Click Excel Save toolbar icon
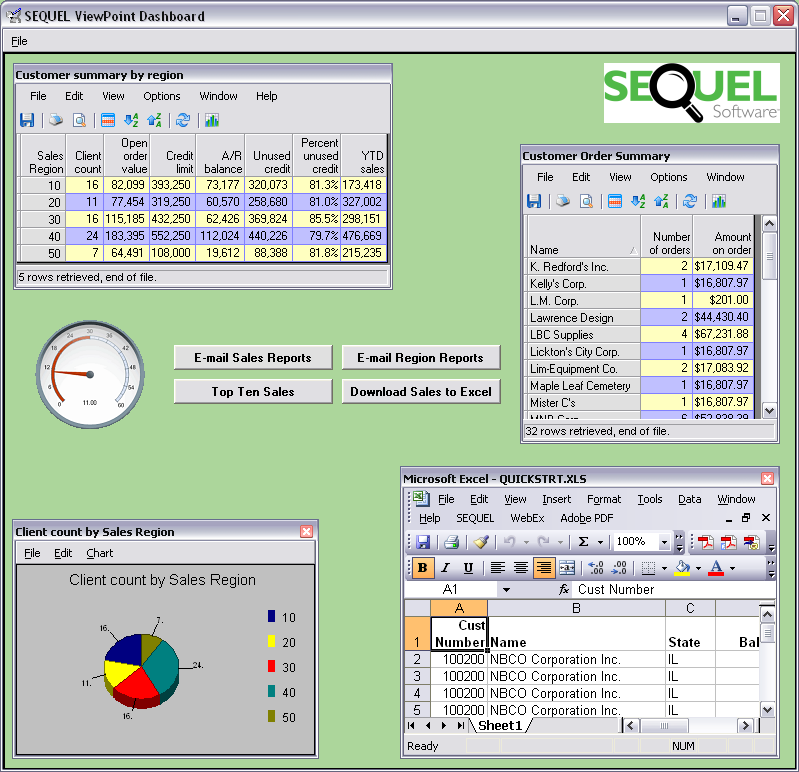Viewport: 799px width, 772px height. tap(423, 542)
